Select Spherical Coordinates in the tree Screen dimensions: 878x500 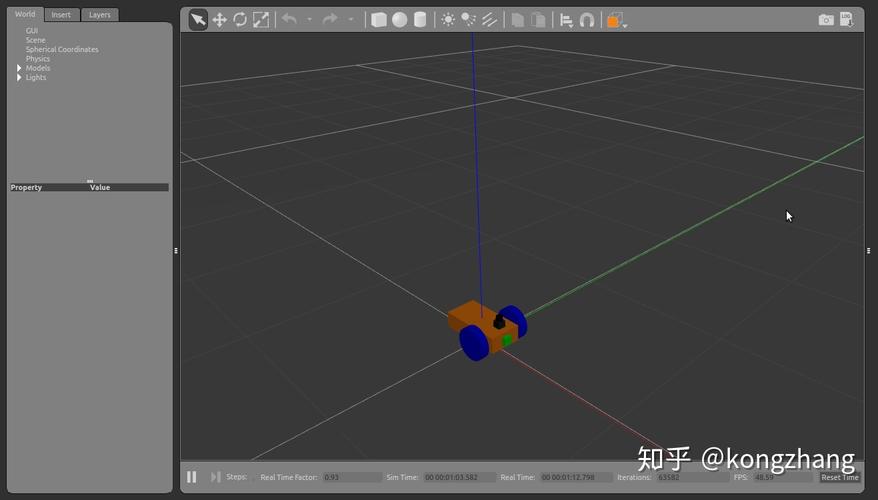(x=62, y=49)
